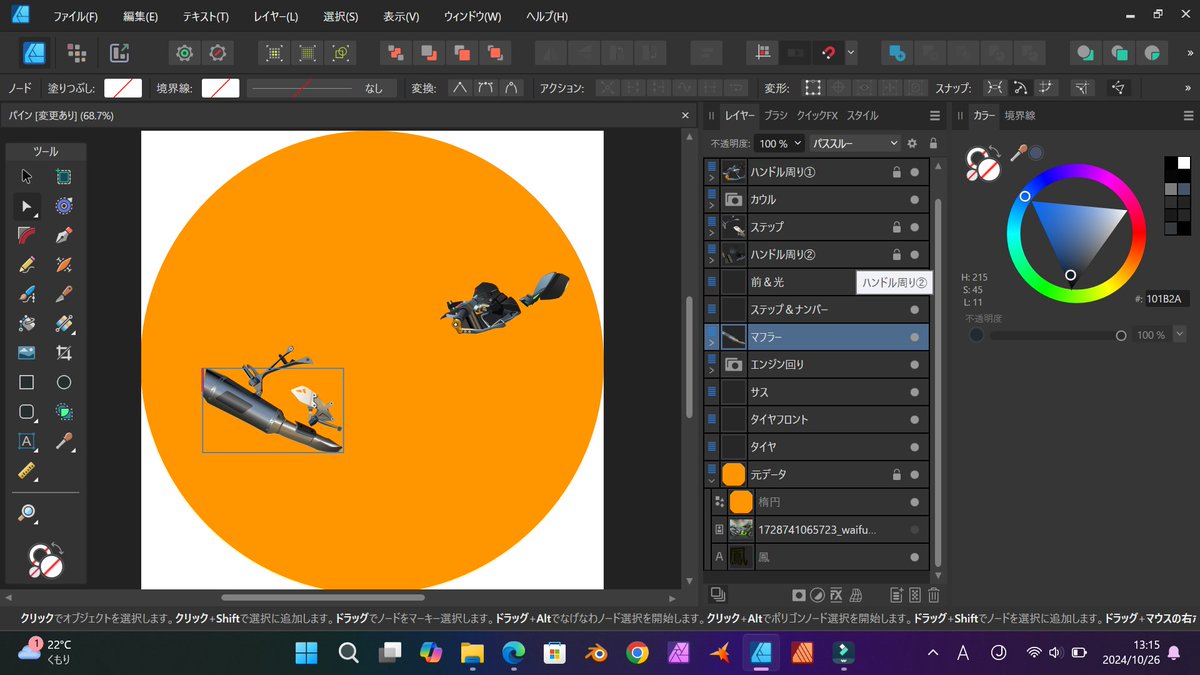Select the Crop tool

(64, 353)
